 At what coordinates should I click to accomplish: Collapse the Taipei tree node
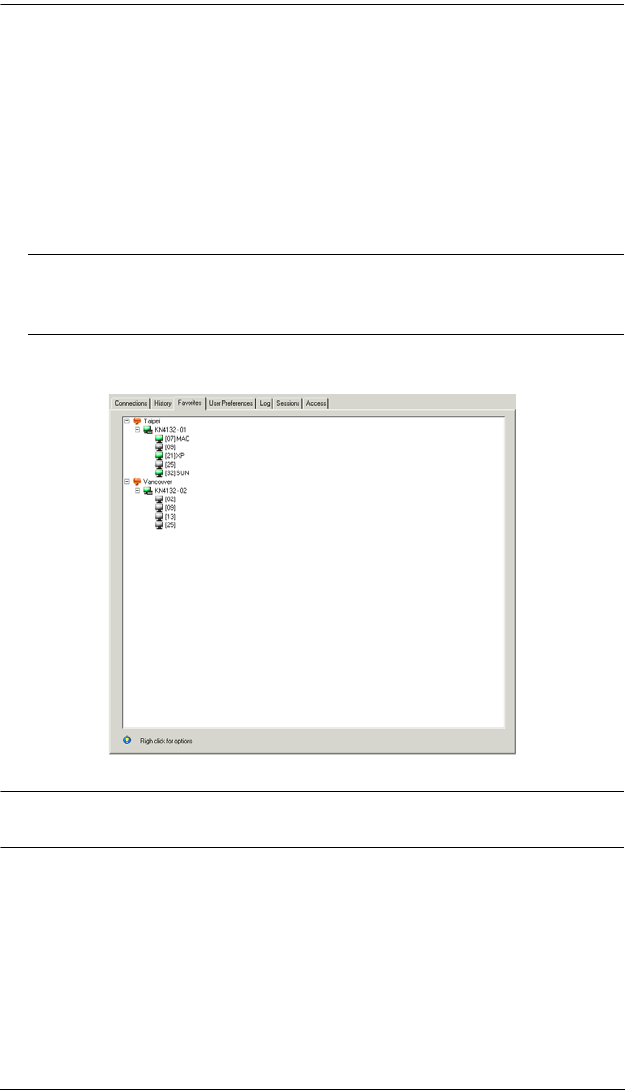[x=126, y=422]
